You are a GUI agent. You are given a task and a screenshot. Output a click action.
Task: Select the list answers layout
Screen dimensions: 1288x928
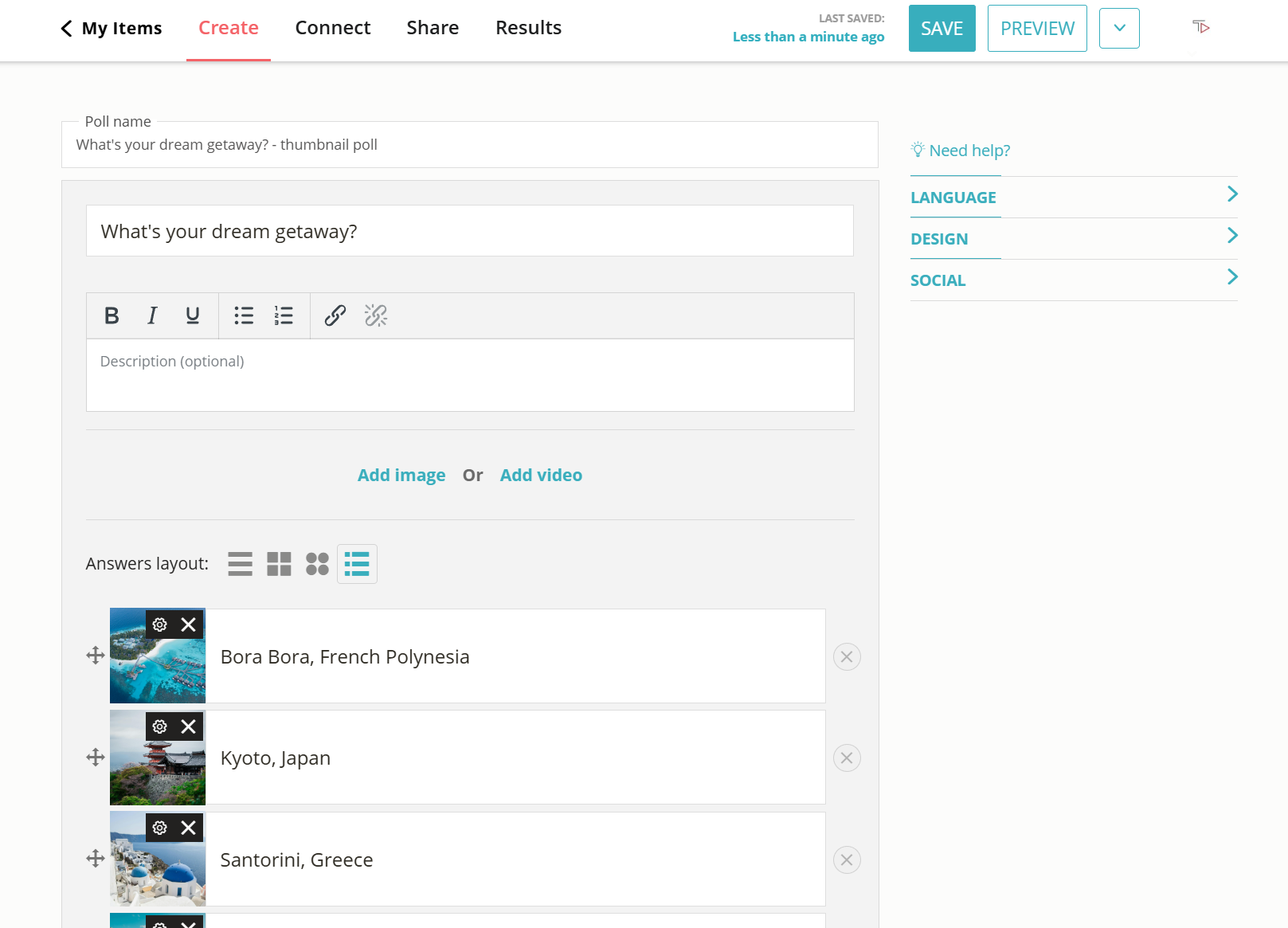pyautogui.click(x=240, y=564)
